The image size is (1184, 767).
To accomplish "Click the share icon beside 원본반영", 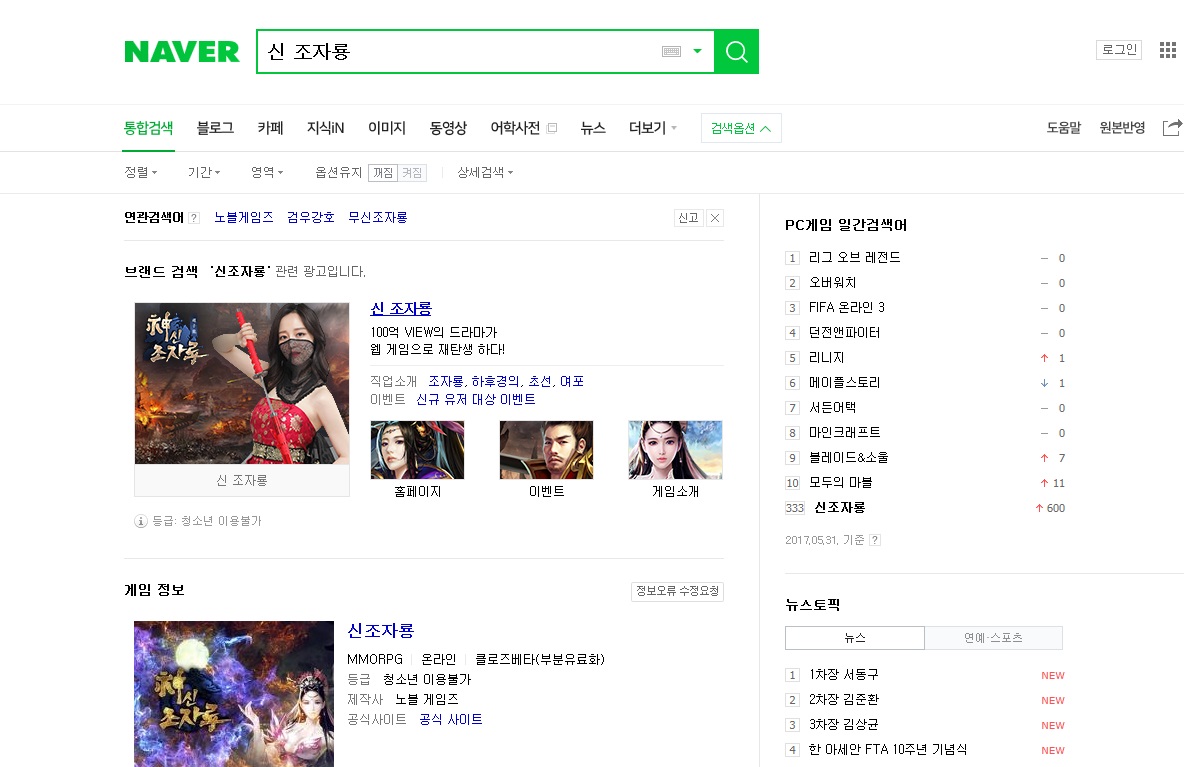I will pos(1172,128).
